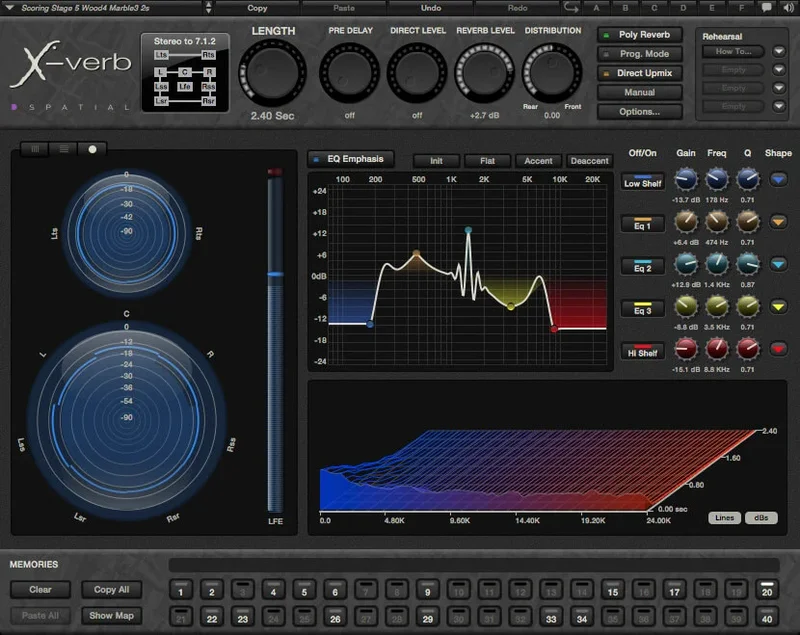Click the A/B swap arrow icon

[571, 8]
